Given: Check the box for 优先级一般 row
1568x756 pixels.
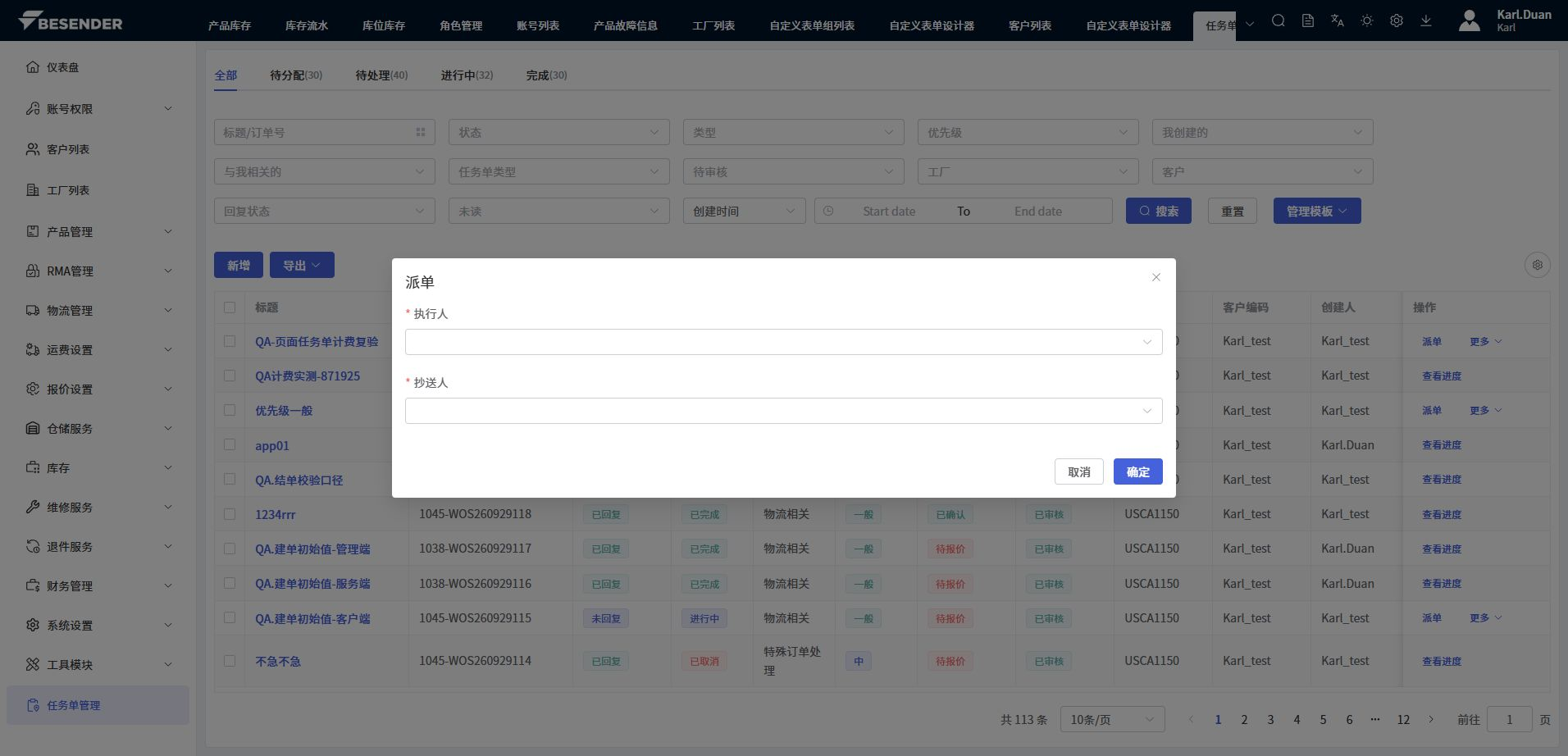Looking at the screenshot, I should pos(230,410).
